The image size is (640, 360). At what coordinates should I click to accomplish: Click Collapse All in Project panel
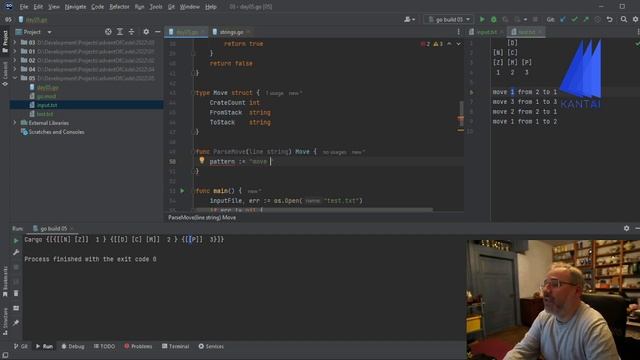point(131,32)
